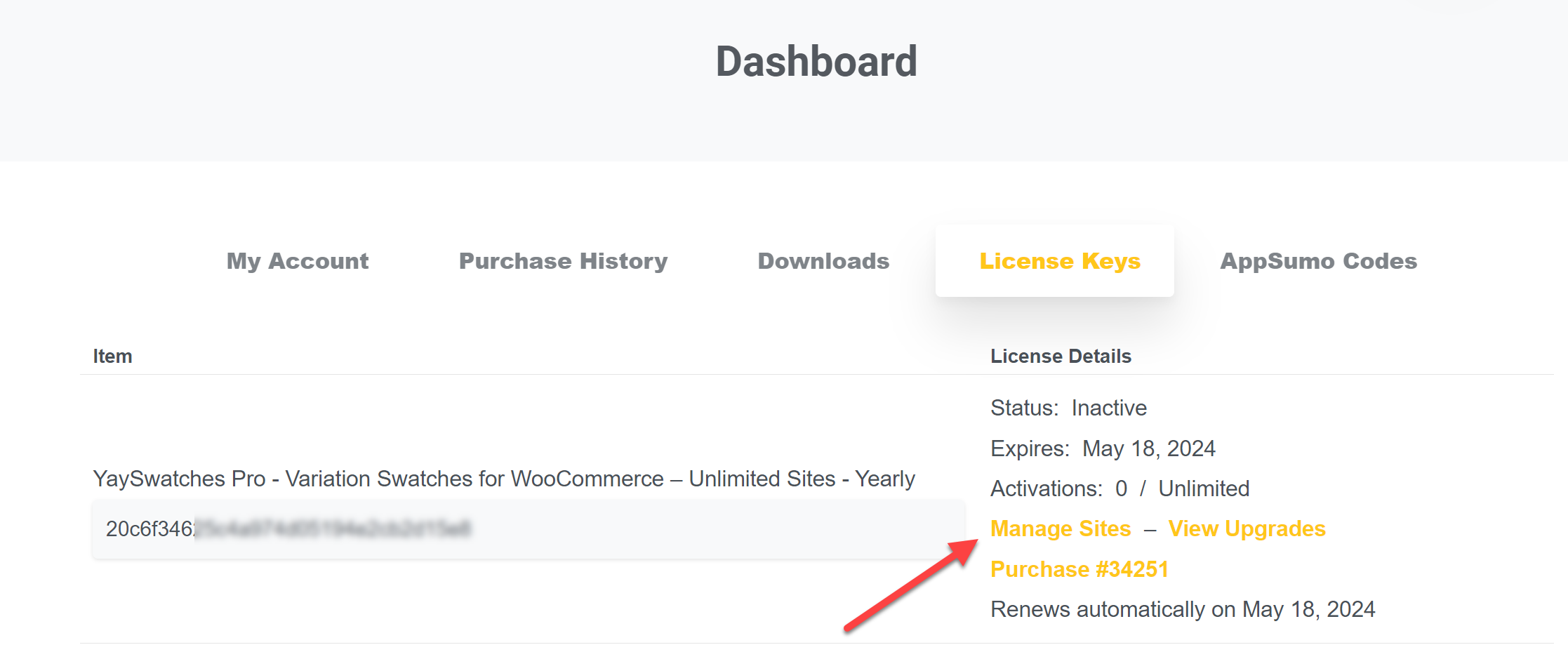Click the Renews automatically notice
This screenshot has height=652, width=1568.
[1182, 609]
